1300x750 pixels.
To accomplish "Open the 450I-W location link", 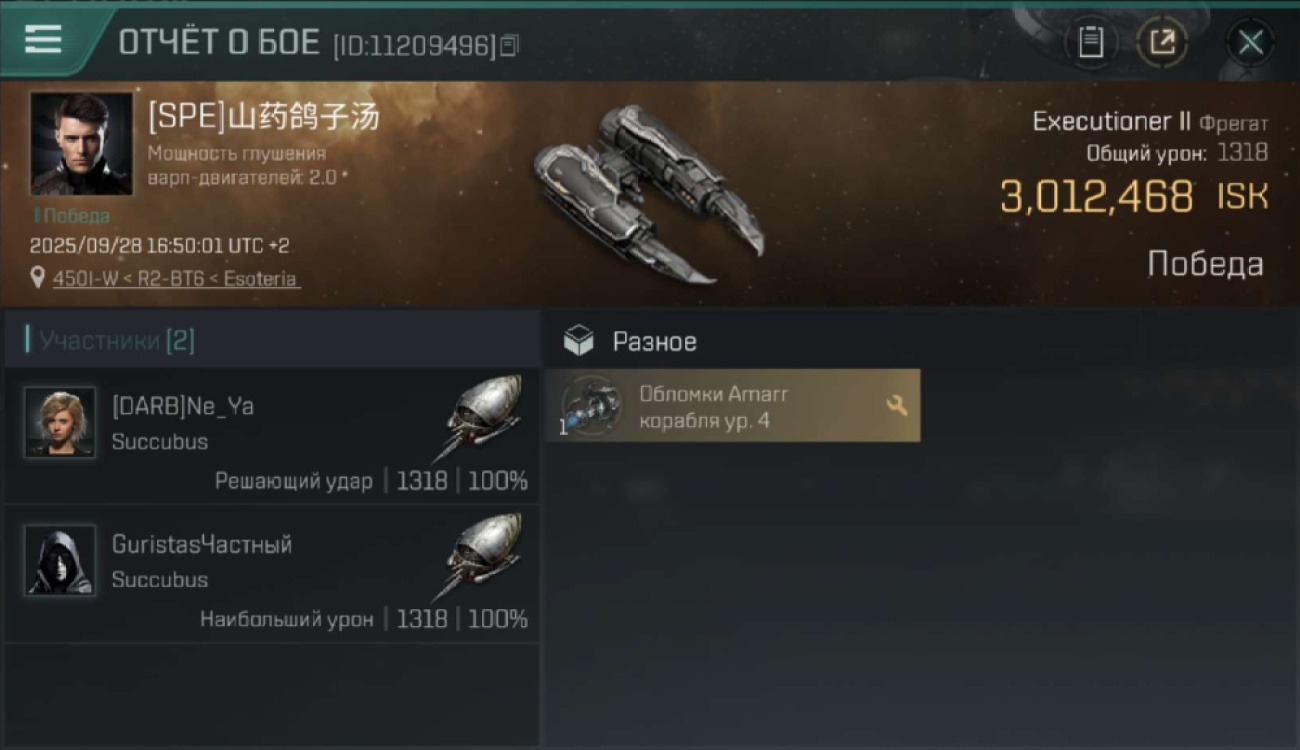I will point(175,279).
